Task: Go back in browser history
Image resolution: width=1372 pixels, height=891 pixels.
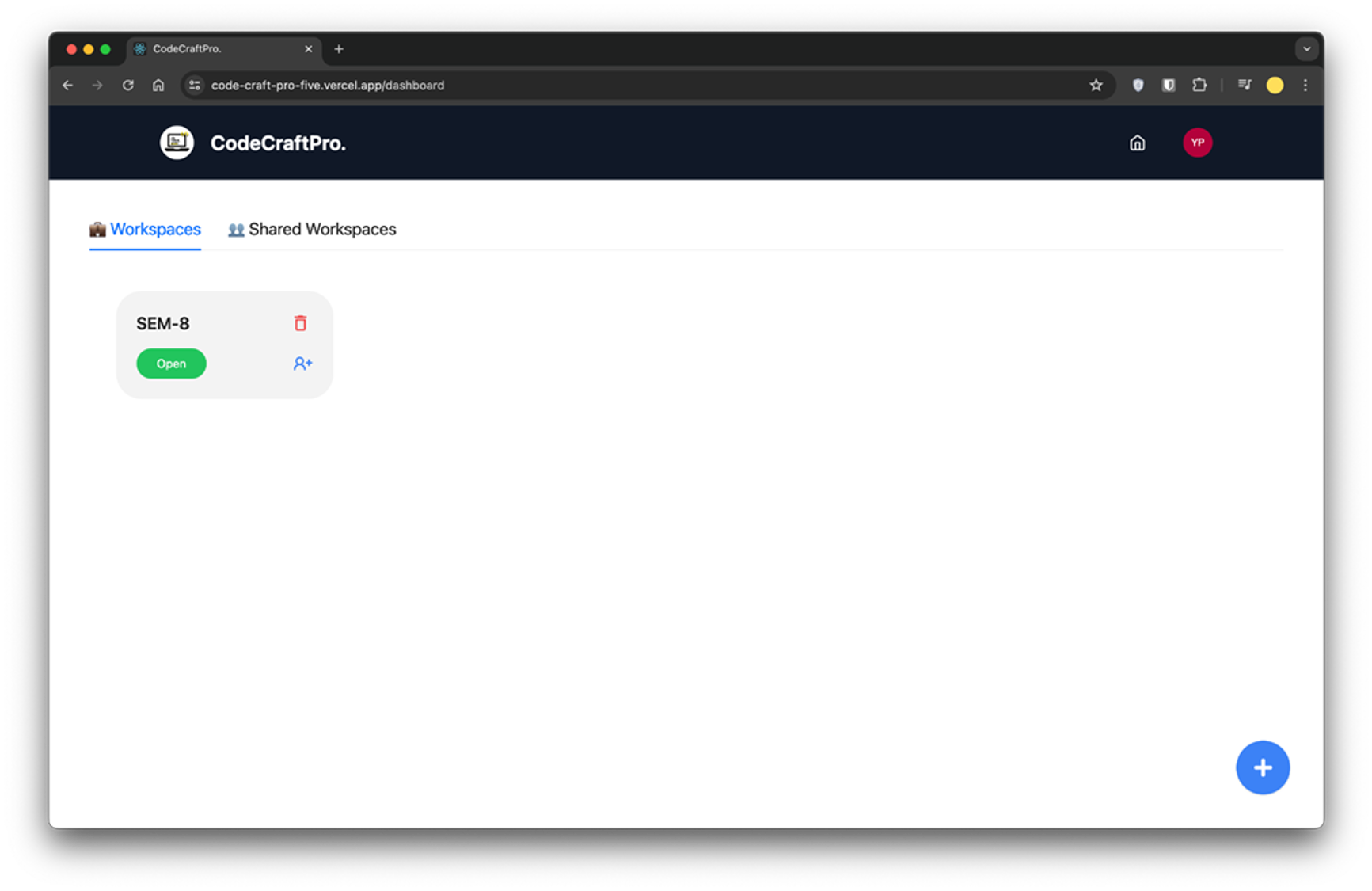Action: coord(67,86)
